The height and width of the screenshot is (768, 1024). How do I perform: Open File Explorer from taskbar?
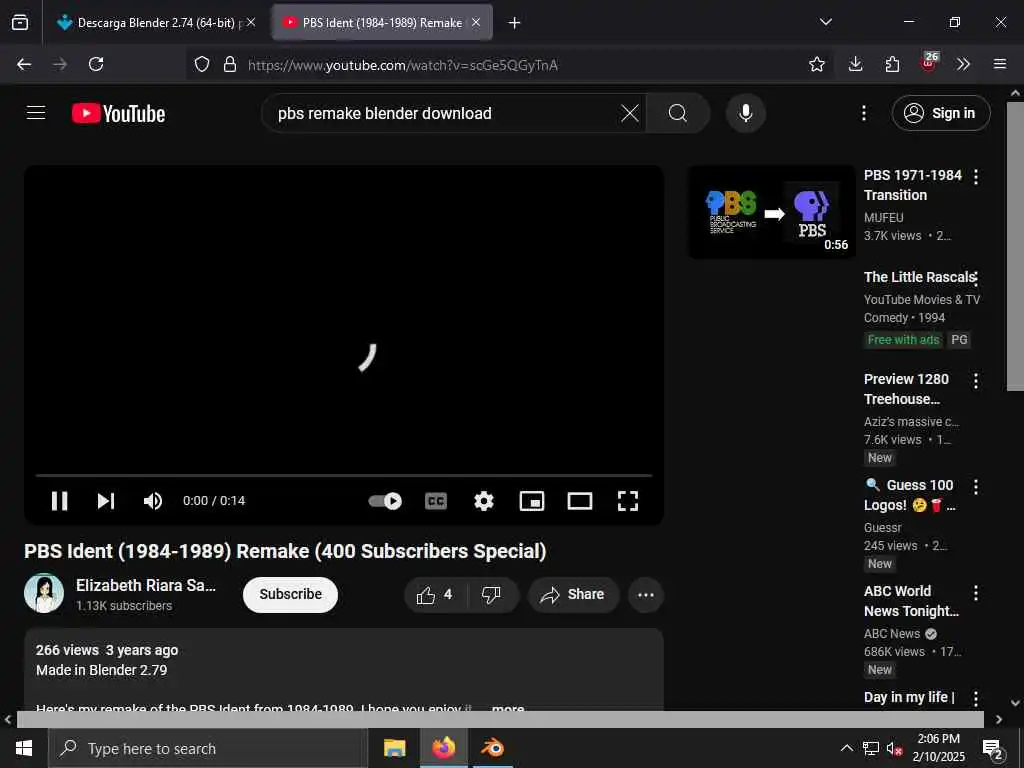pyautogui.click(x=394, y=748)
